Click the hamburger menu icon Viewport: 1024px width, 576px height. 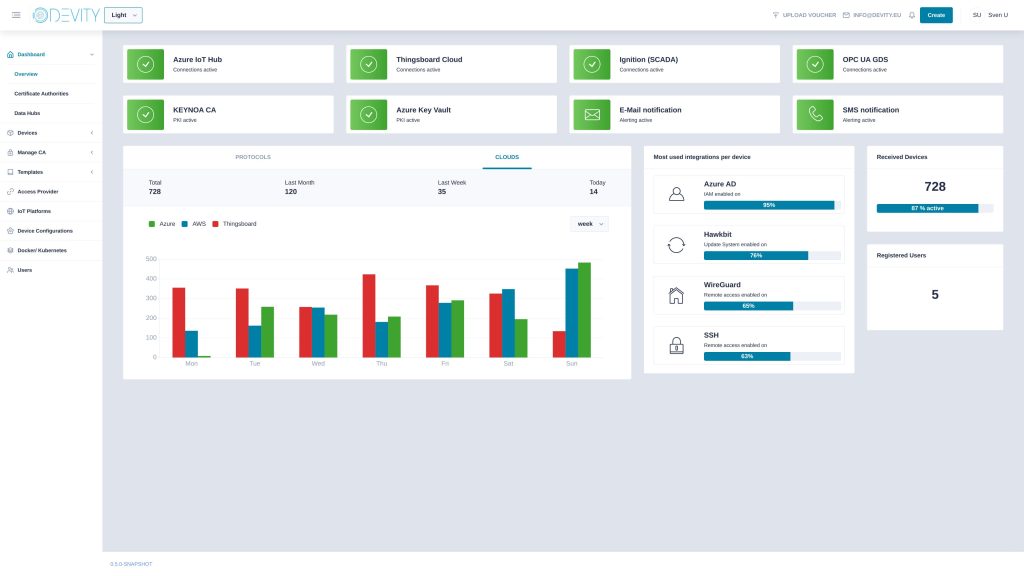[15, 15]
